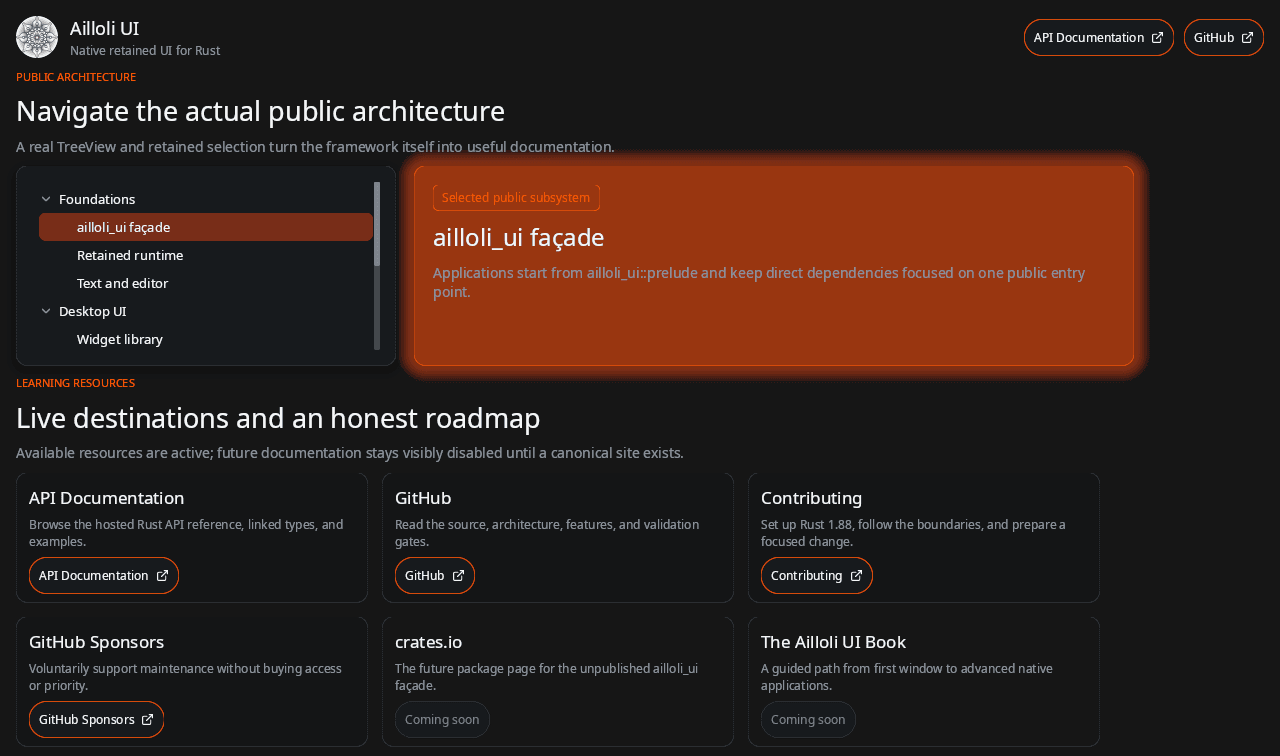Click the GitHub Sponsors card heading
The height and width of the screenshot is (756, 1280).
click(96, 642)
